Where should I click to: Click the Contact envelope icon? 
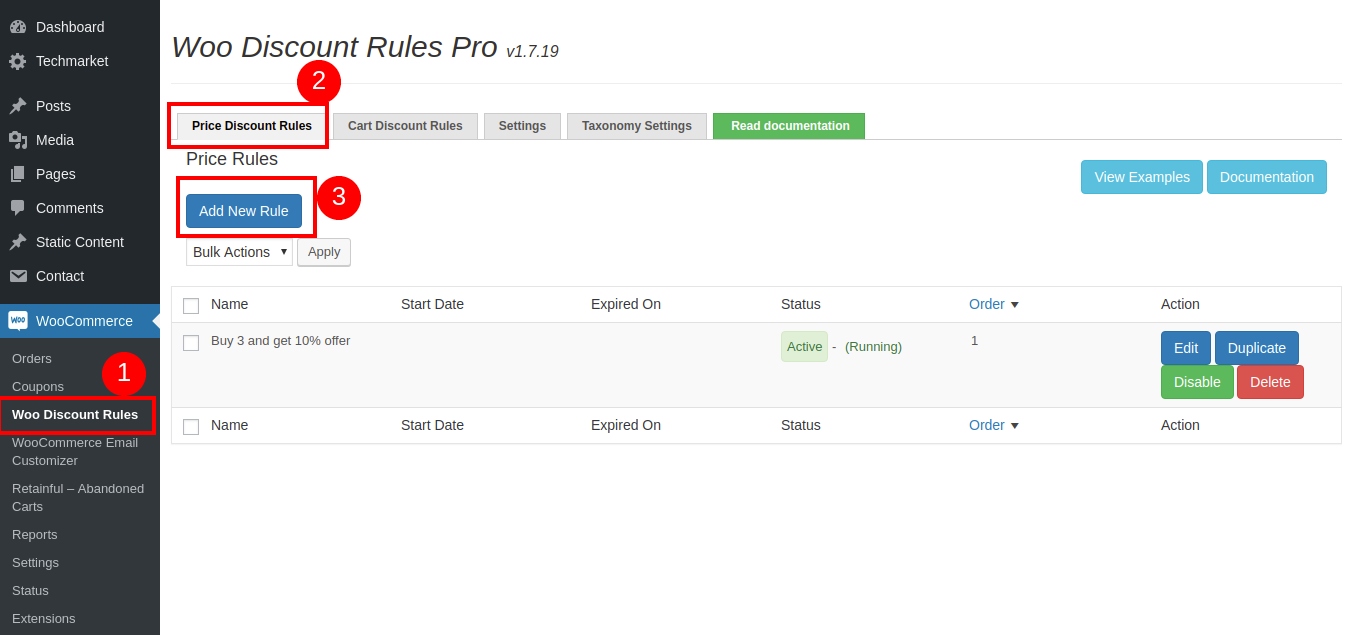[x=18, y=276]
